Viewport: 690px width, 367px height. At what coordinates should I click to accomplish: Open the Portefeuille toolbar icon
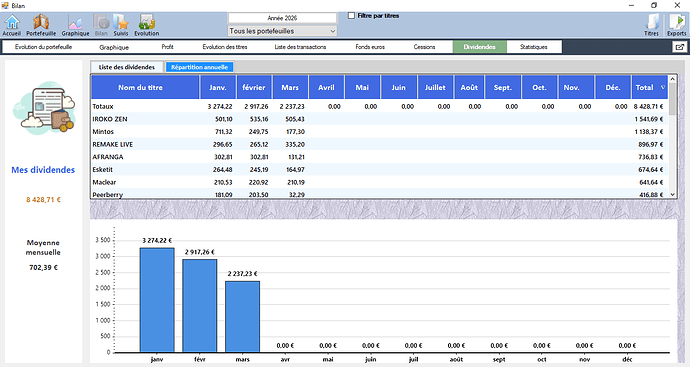[41, 25]
